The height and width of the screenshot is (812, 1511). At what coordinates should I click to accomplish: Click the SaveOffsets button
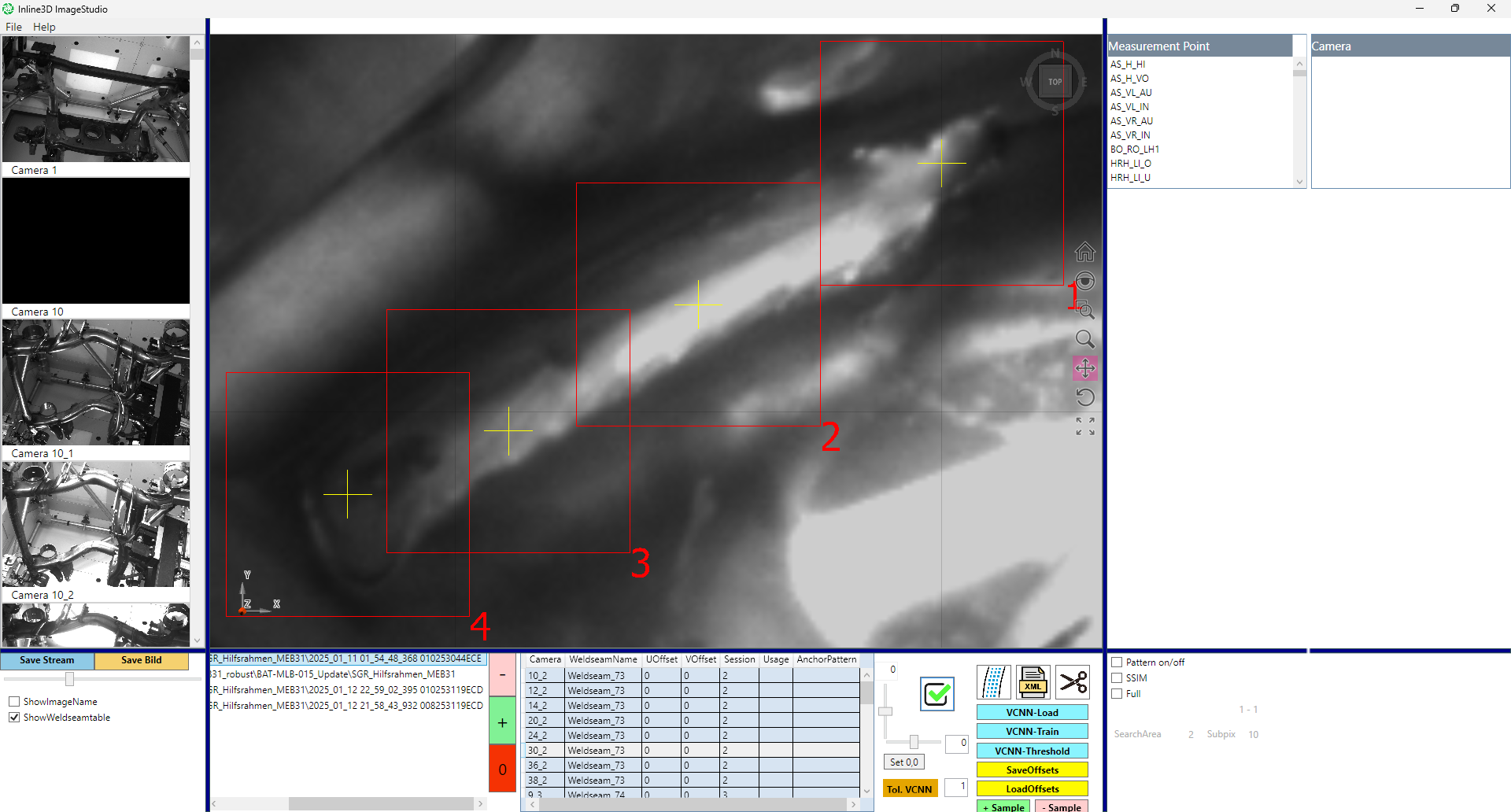[1032, 770]
